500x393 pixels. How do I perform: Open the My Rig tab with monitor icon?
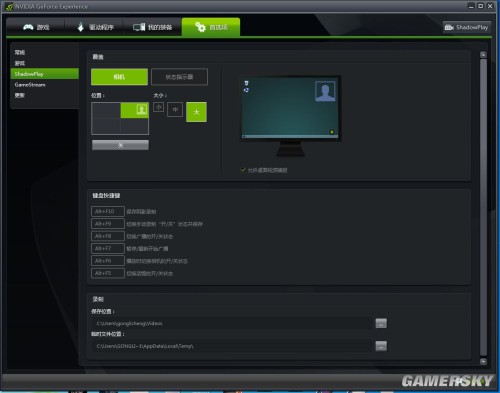(153, 27)
